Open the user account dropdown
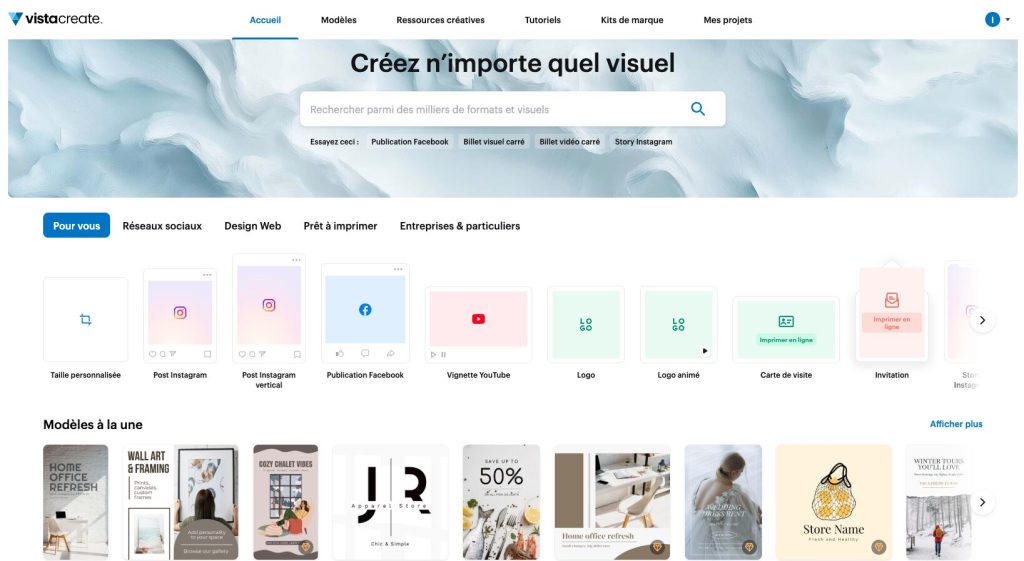The width and height of the screenshot is (1024, 561). point(997,19)
